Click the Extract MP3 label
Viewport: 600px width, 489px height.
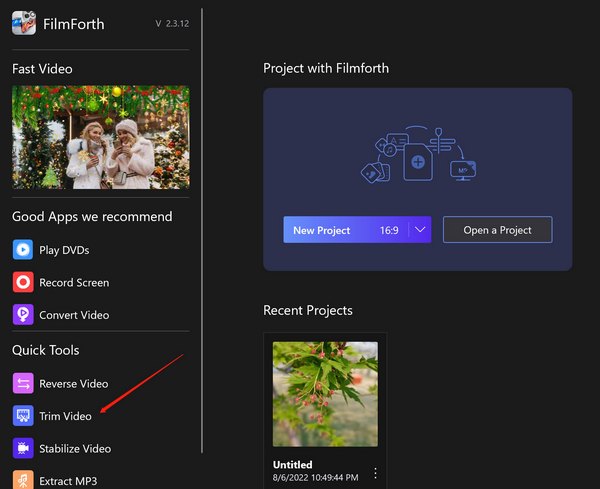[x=68, y=481]
